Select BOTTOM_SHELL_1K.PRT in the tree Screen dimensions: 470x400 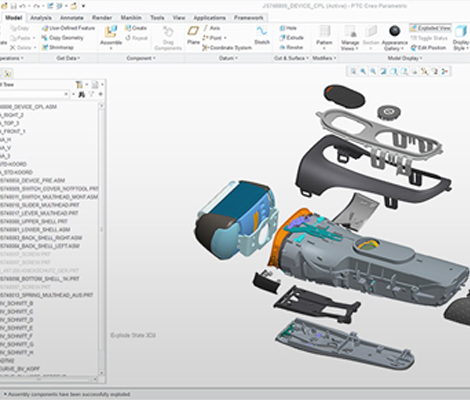click(39, 279)
